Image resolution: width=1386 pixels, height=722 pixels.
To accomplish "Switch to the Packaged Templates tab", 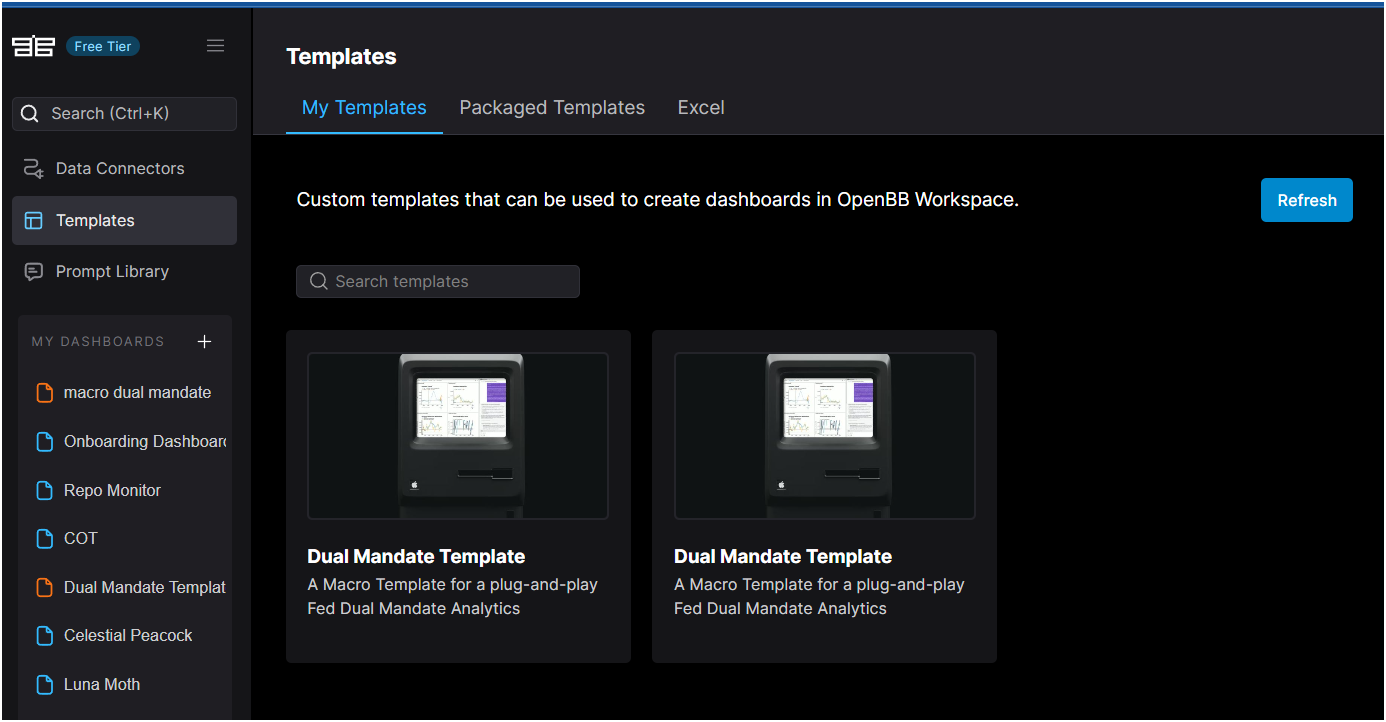I will coord(552,108).
